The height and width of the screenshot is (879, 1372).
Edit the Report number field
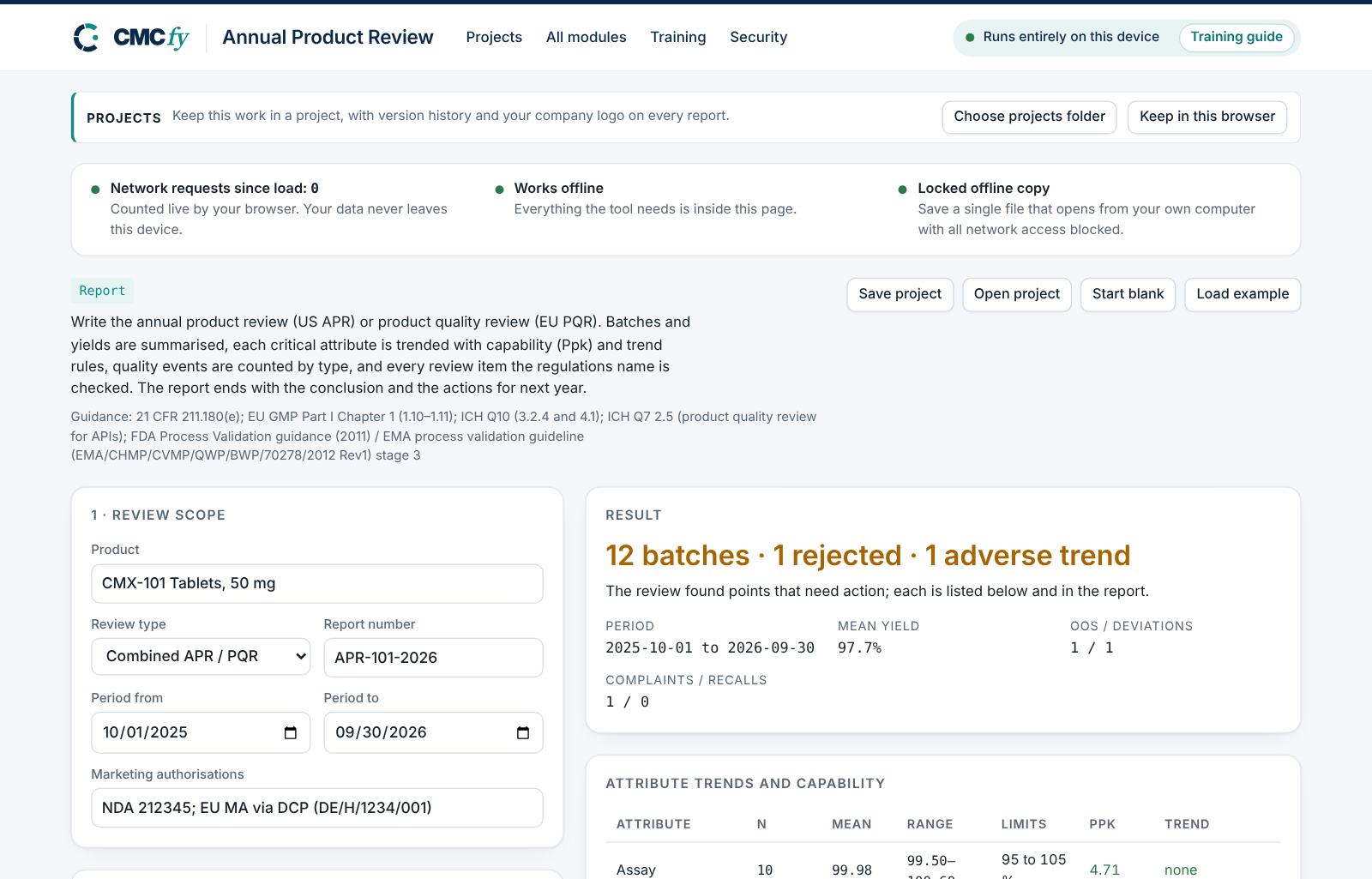pyautogui.click(x=433, y=658)
